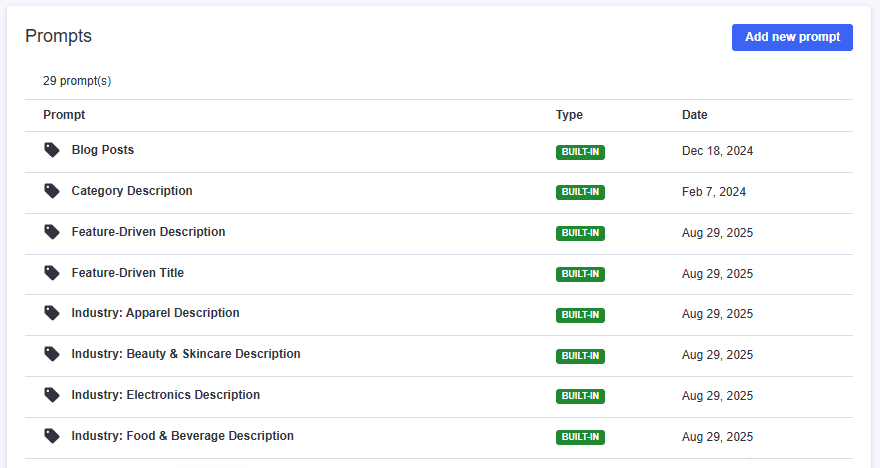The height and width of the screenshot is (468, 880).
Task: Click the Date column header
Action: (x=695, y=115)
